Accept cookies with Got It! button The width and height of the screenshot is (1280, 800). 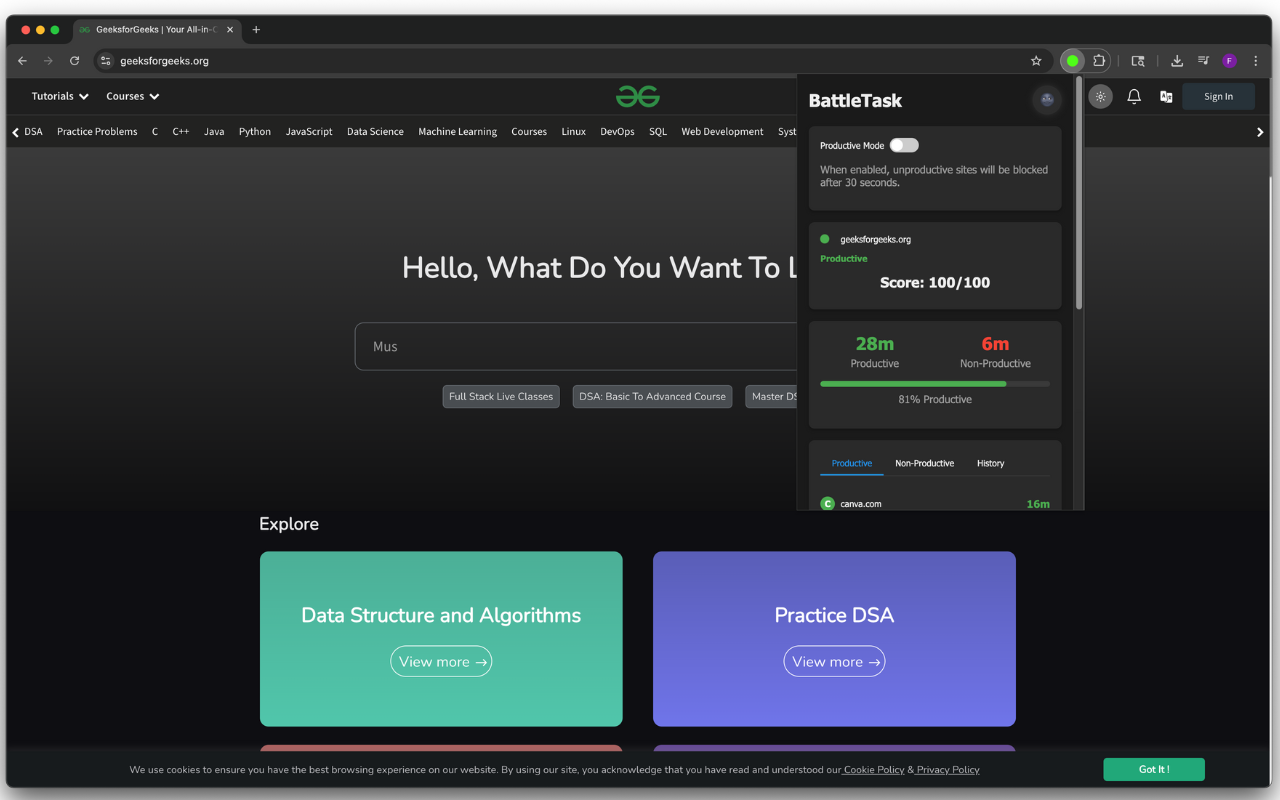[x=1154, y=769]
